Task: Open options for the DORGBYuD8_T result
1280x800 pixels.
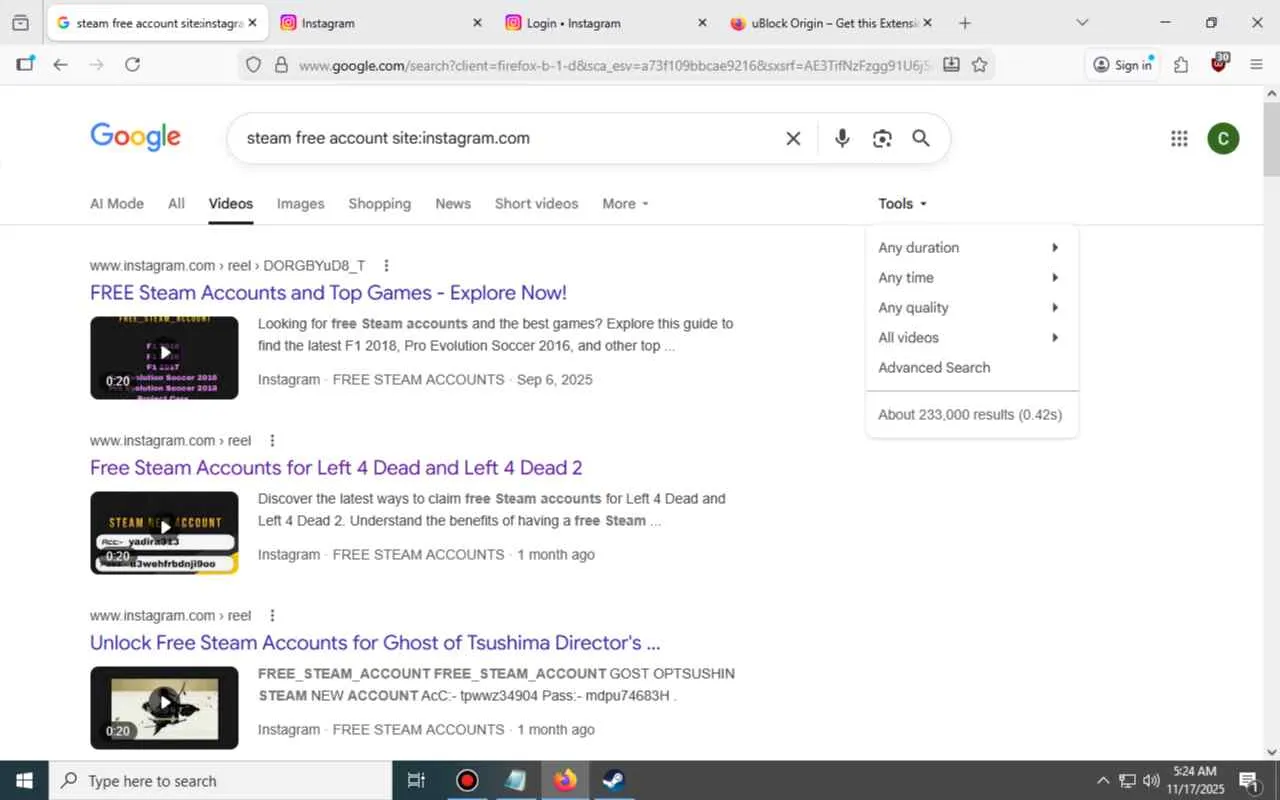Action: [x=386, y=266]
